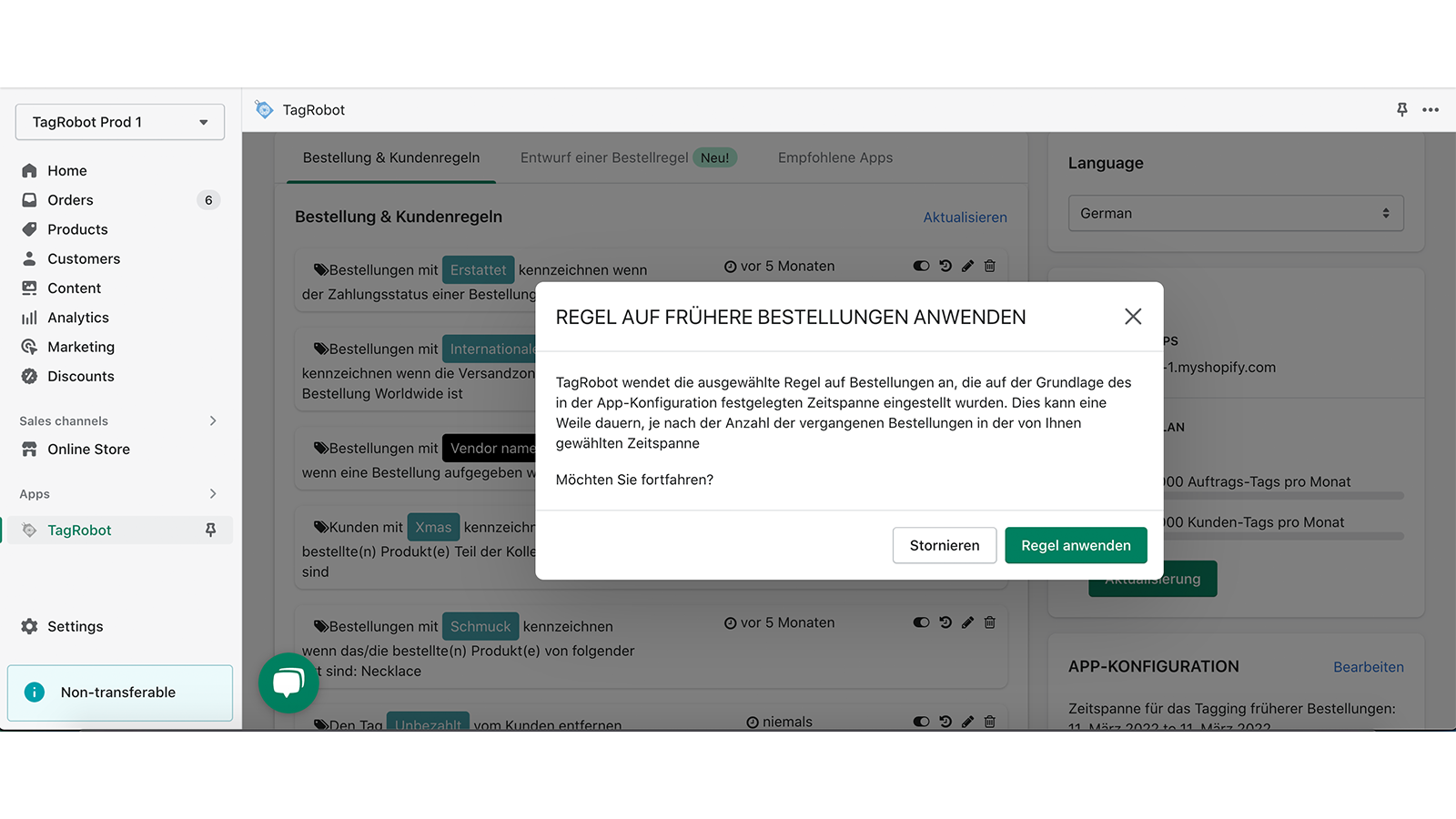Screen dimensions: 1456x819
Task: Click the TagRobot logo in app header
Action: pos(264,109)
